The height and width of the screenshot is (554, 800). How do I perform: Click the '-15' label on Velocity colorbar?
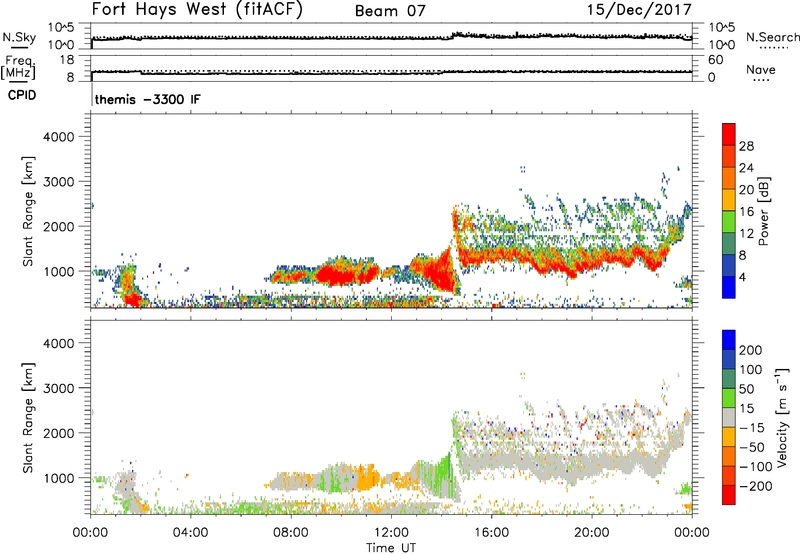752,428
